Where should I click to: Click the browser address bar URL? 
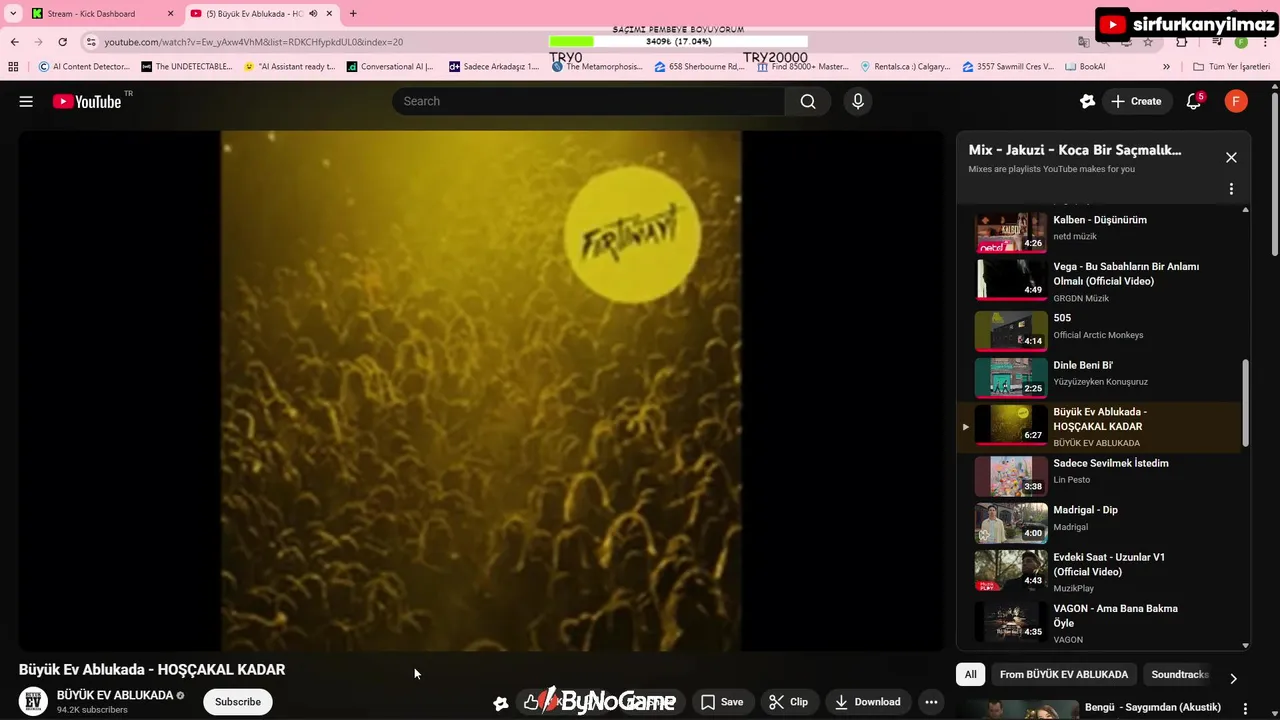click(254, 42)
